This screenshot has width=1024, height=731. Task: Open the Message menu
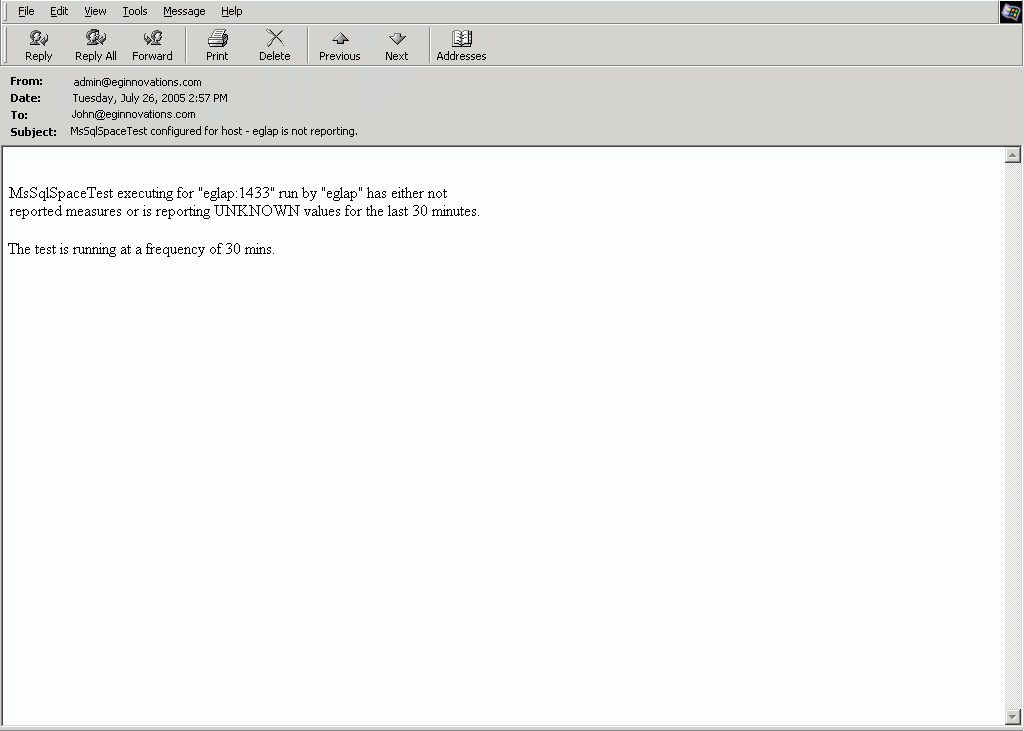click(184, 11)
